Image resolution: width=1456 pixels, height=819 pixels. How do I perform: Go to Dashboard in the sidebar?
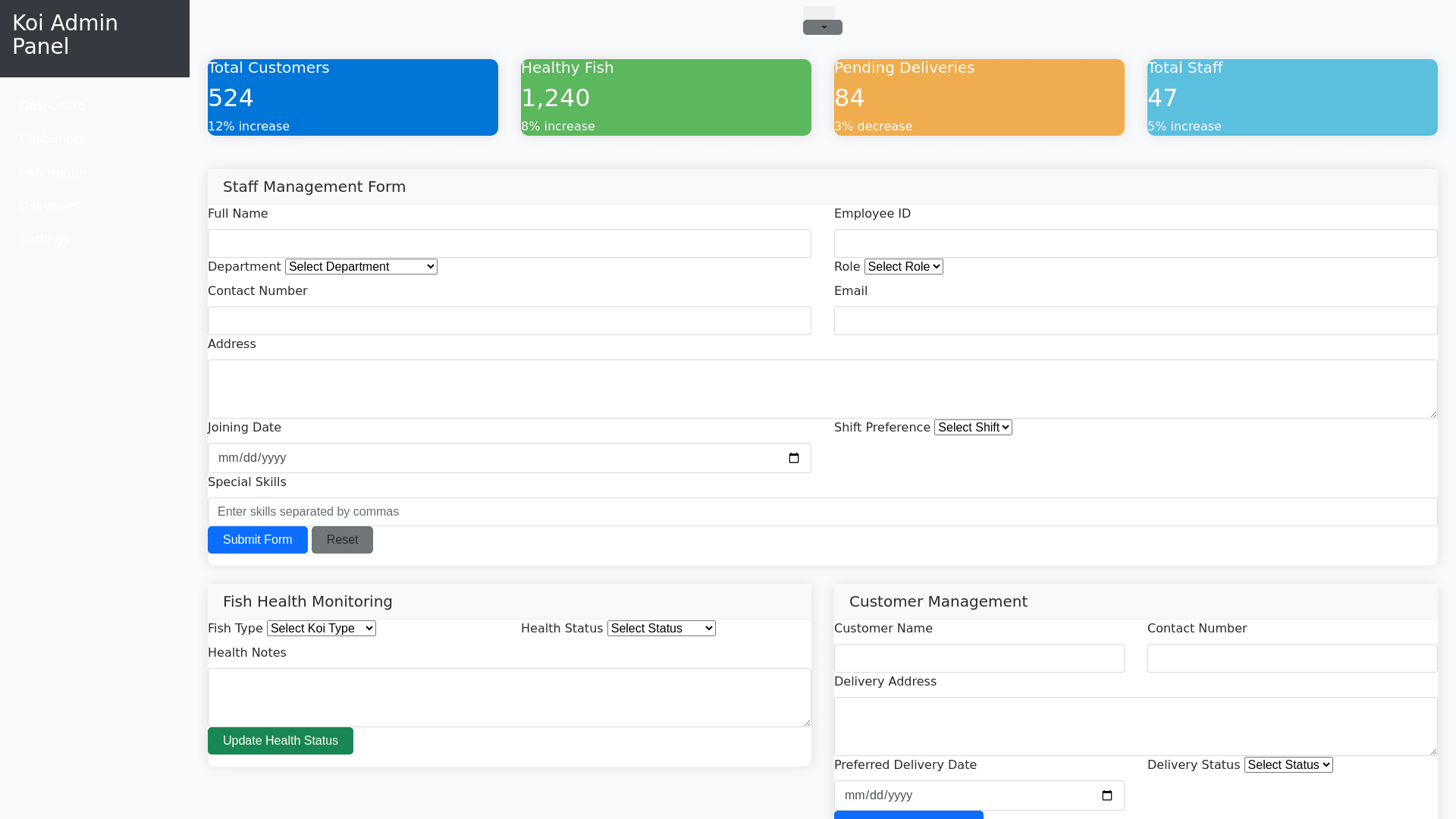point(52,106)
